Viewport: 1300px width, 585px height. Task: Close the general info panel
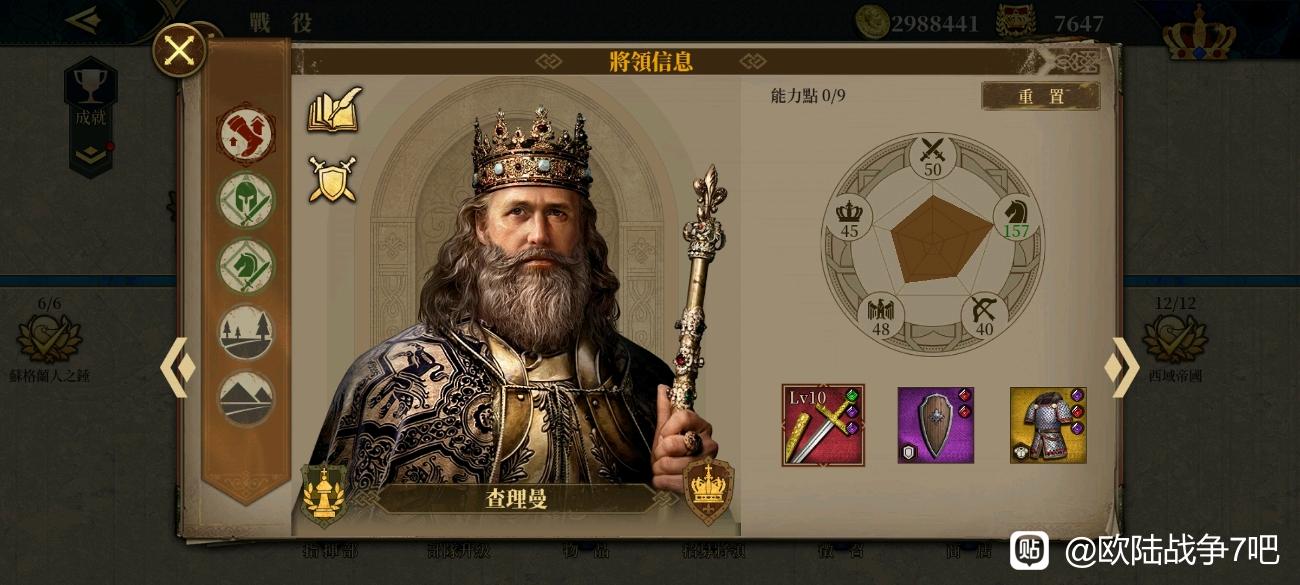[x=179, y=51]
